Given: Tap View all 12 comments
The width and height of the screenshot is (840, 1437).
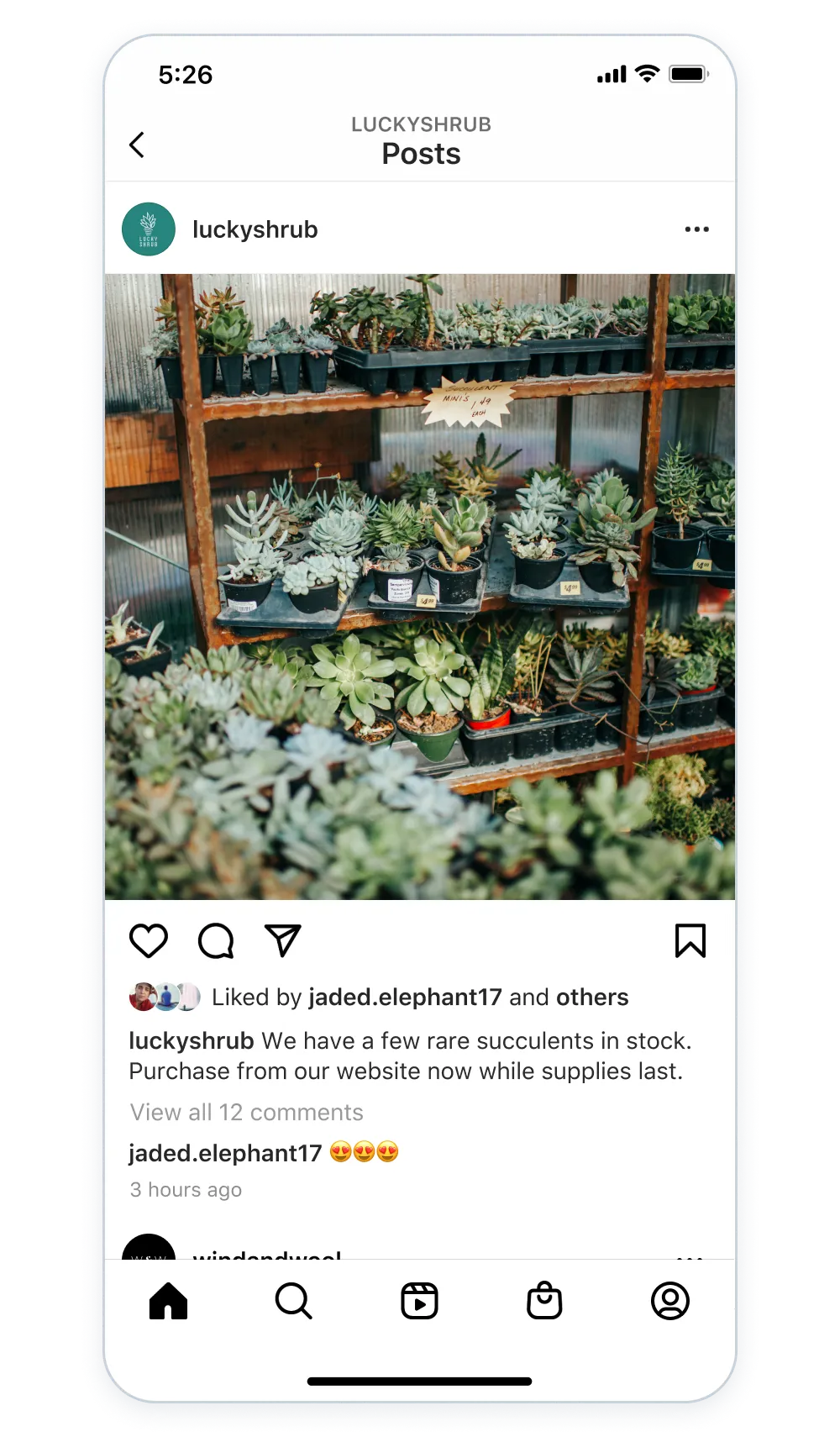Looking at the screenshot, I should [247, 1112].
